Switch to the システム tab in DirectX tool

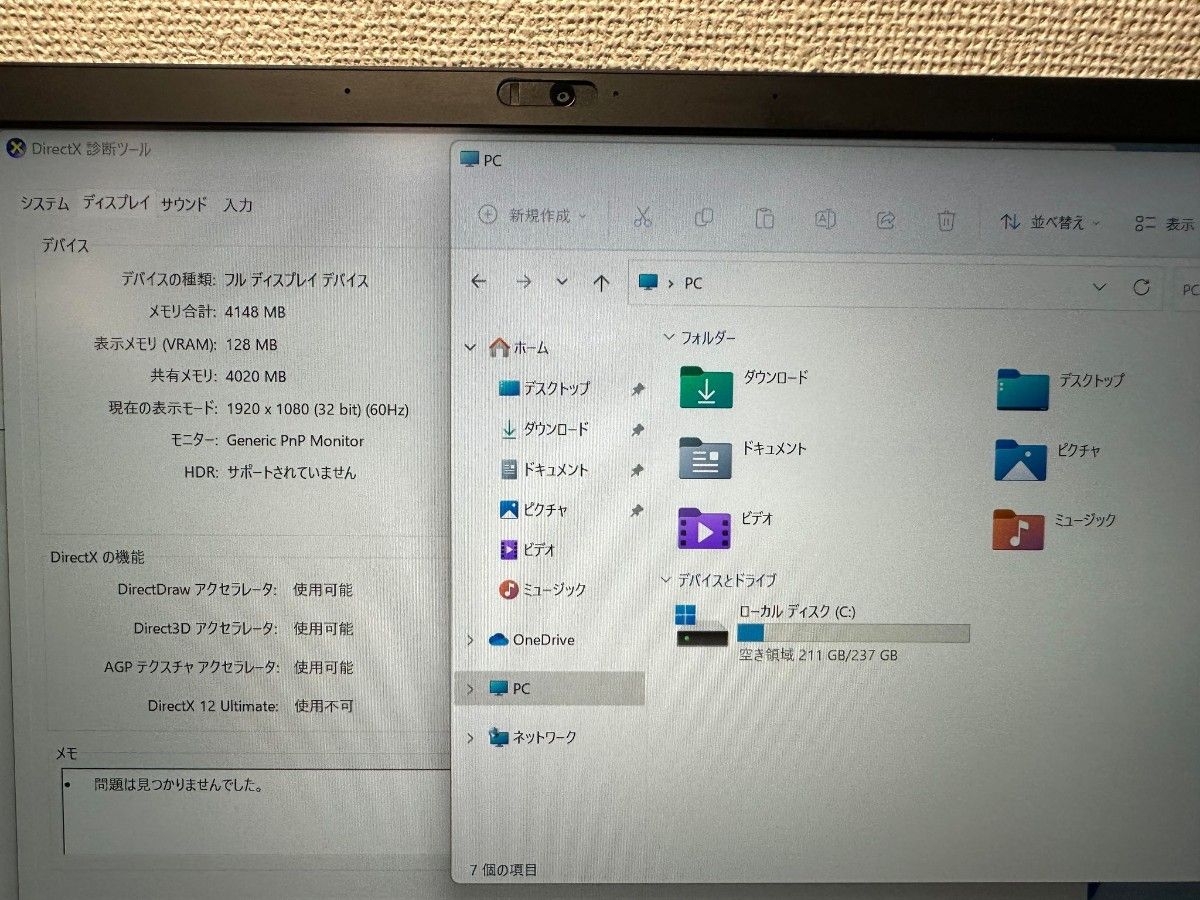point(45,203)
